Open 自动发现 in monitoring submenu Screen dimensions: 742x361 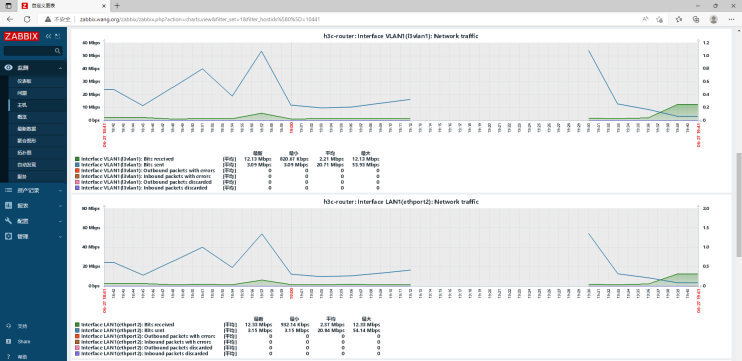click(x=26, y=165)
